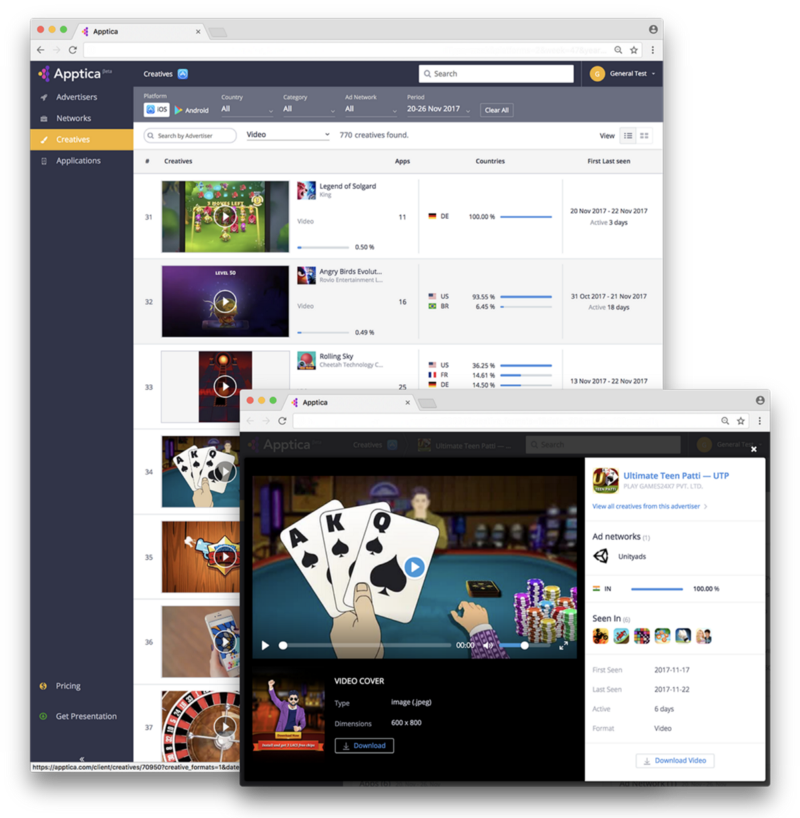800x818 pixels.
Task: Close the Apptica tab in front window
Action: coord(408,402)
